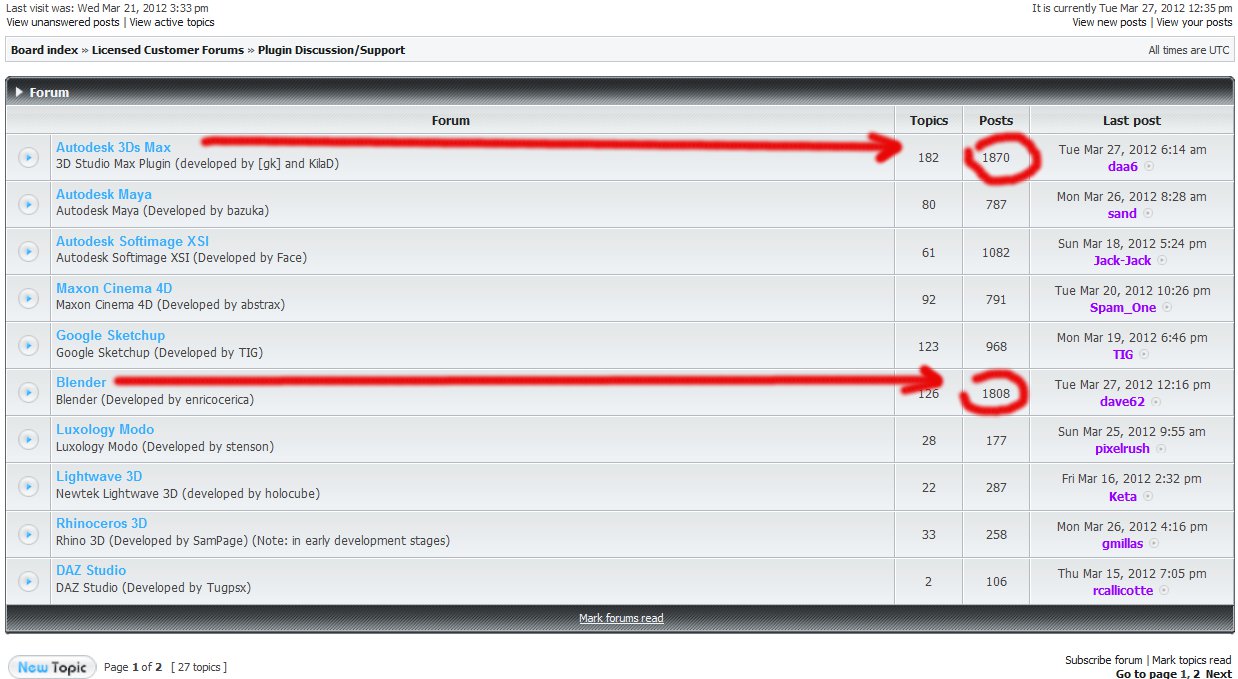Click forum status icon beside Autodesk Softimage XSI
Viewport: 1238px width, 679px height.
point(28,251)
